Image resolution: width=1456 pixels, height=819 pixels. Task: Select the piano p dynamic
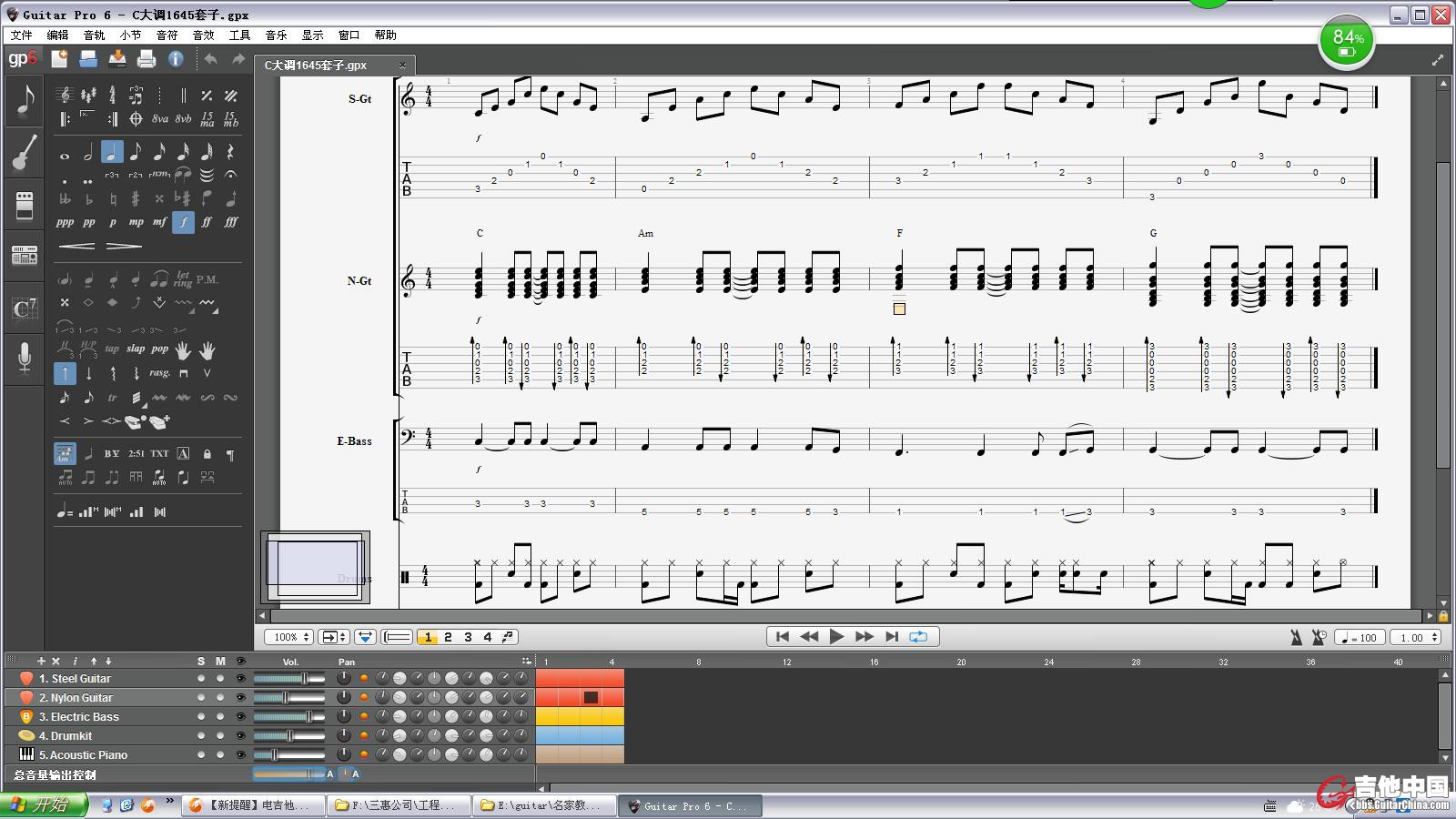tap(112, 222)
